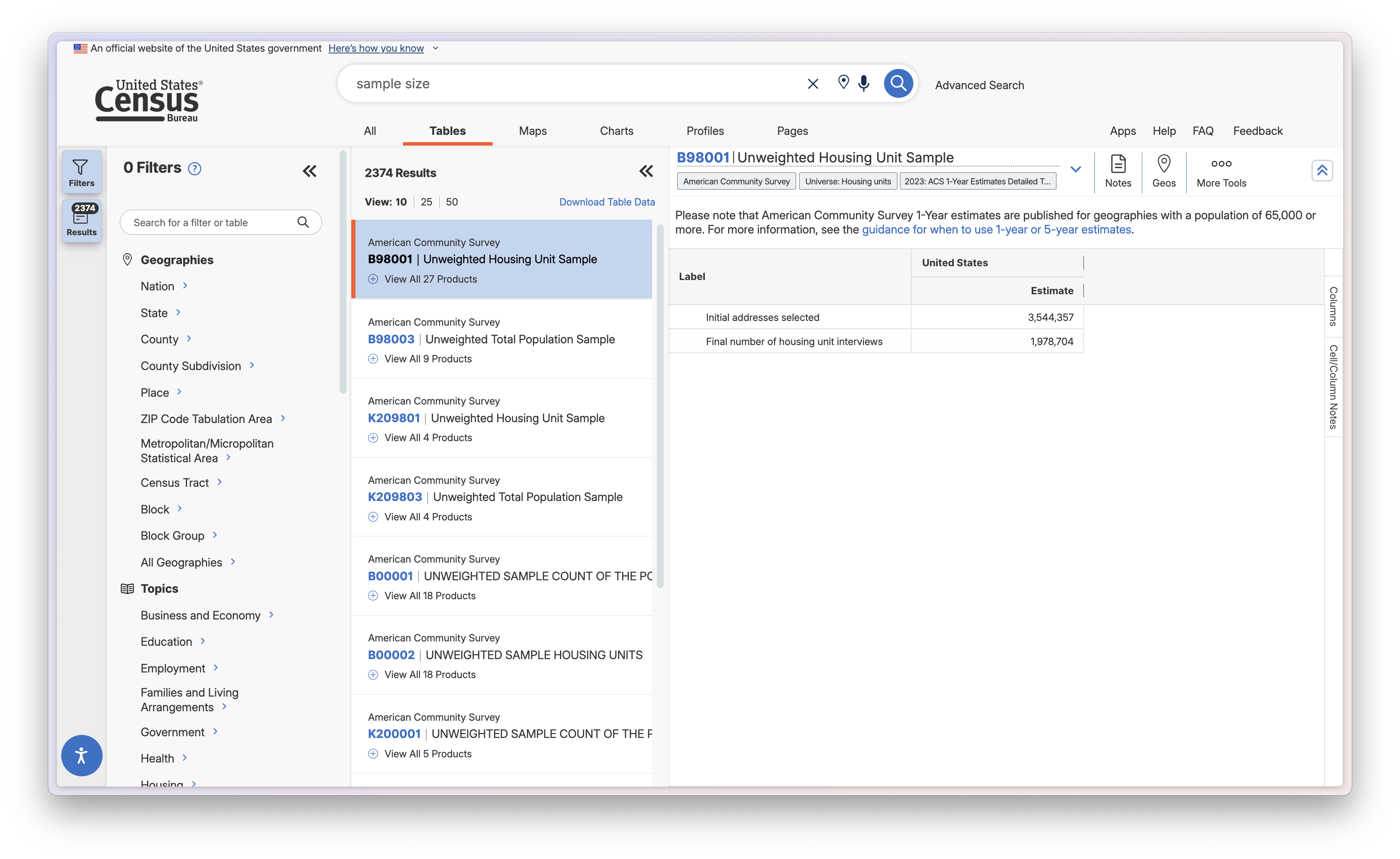1400x859 pixels.
Task: Click the 0 Filters help question icon
Action: coord(194,169)
